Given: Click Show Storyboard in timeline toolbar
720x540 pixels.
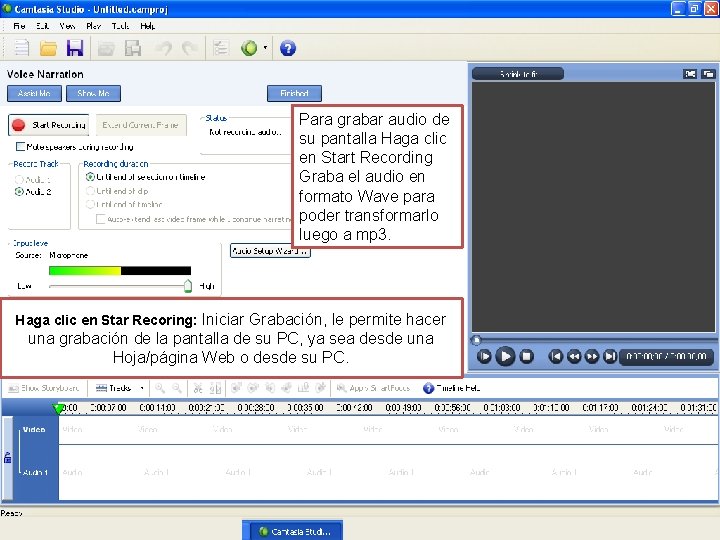Looking at the screenshot, I should 44,388.
